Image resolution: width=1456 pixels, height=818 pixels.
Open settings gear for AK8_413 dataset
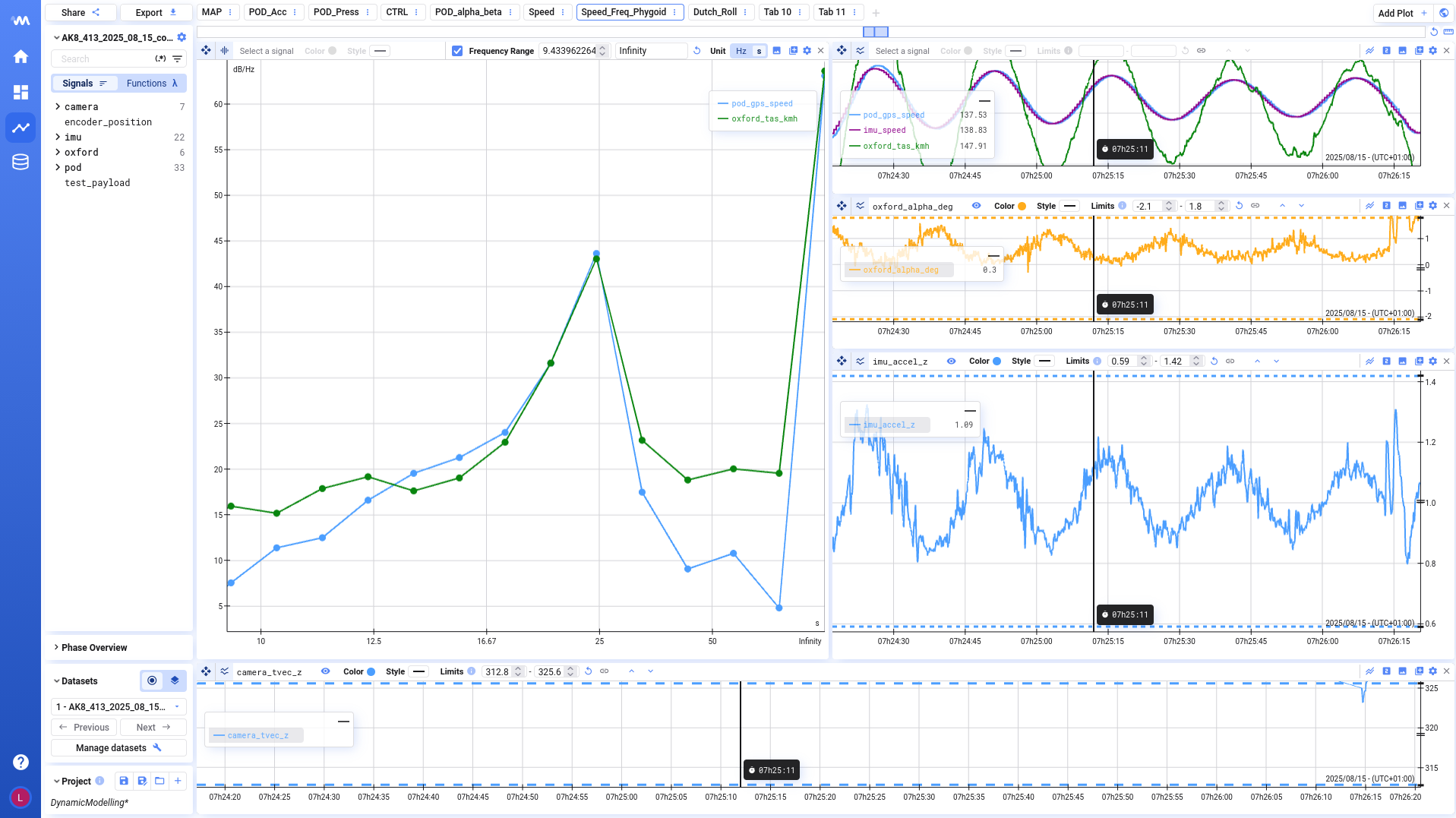pyautogui.click(x=182, y=37)
